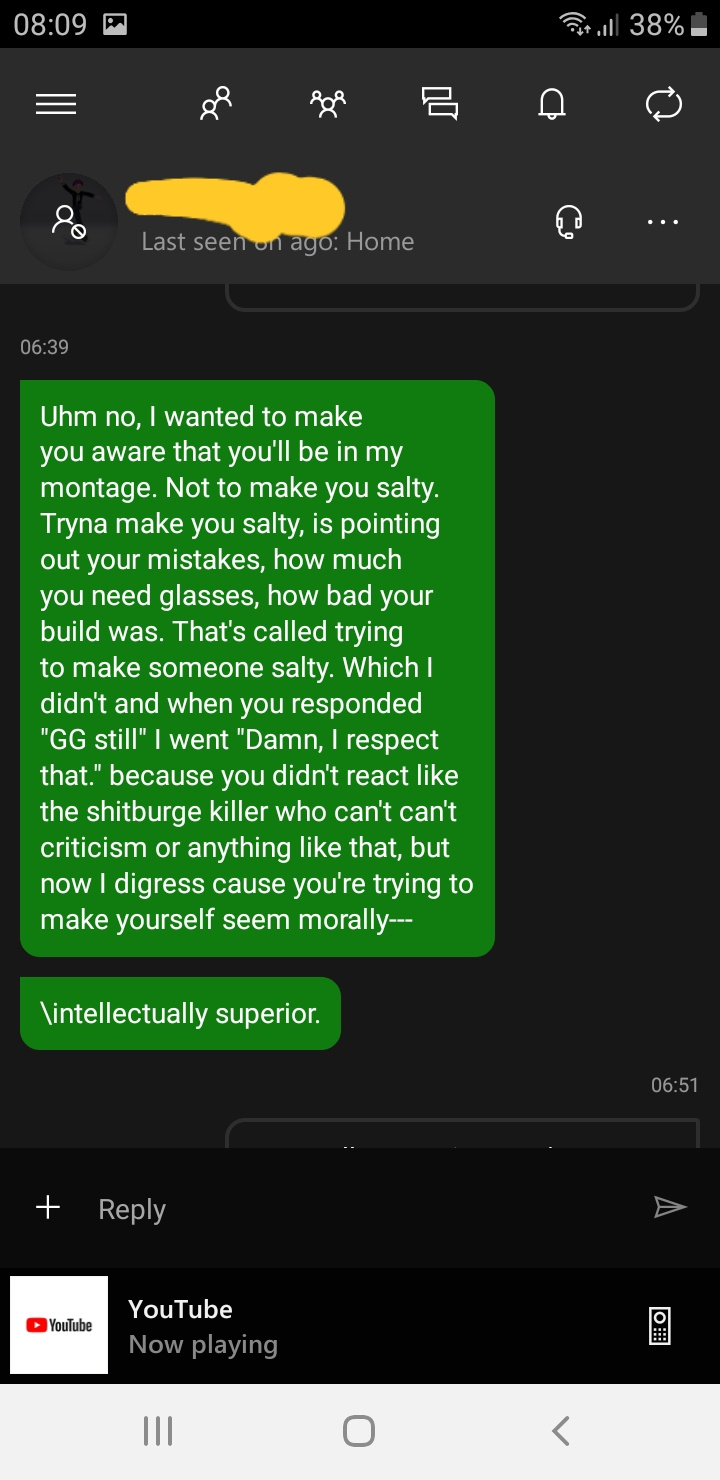Open the messages chat bubbles icon
The image size is (720, 1480).
440,103
